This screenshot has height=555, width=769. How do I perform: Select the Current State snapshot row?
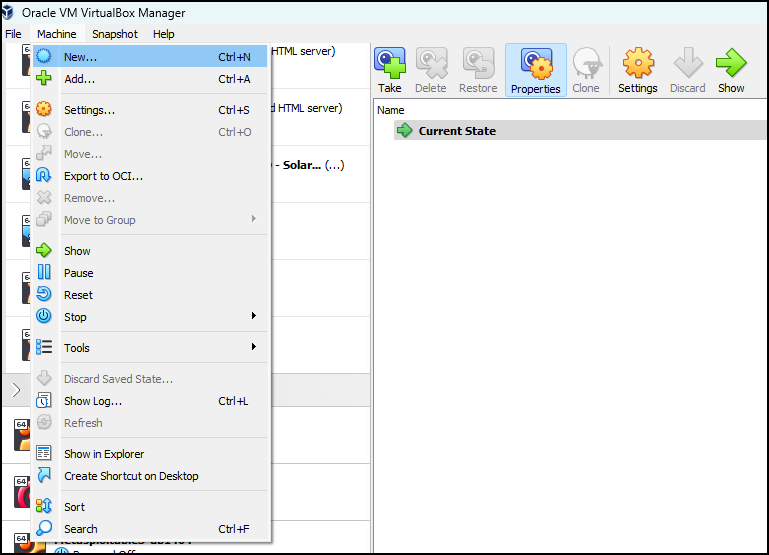[x=580, y=130]
